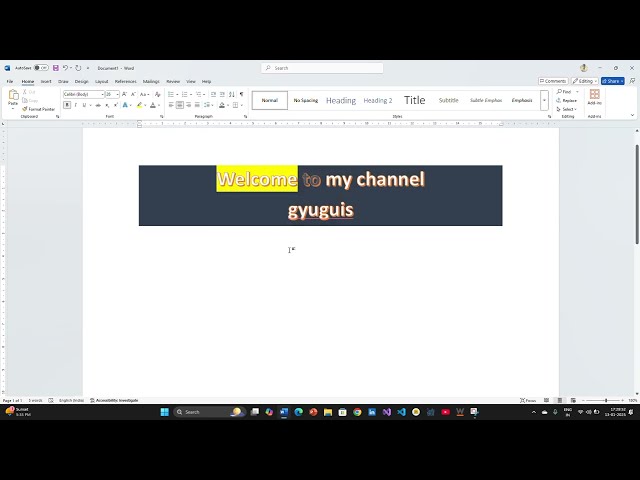Click the Paste button

click(x=13, y=98)
